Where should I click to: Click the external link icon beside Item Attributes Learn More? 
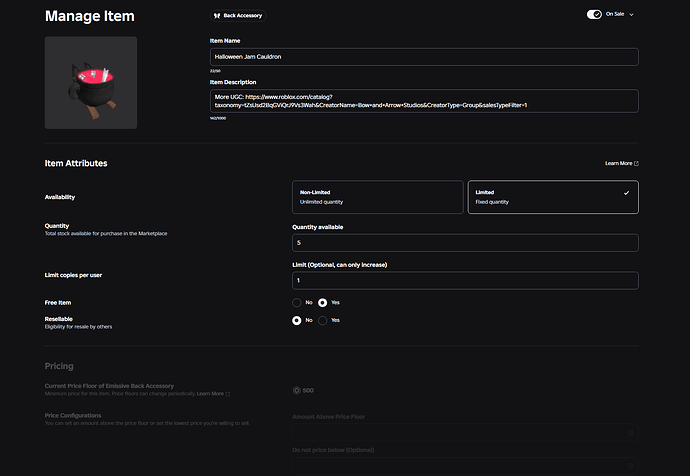click(636, 163)
